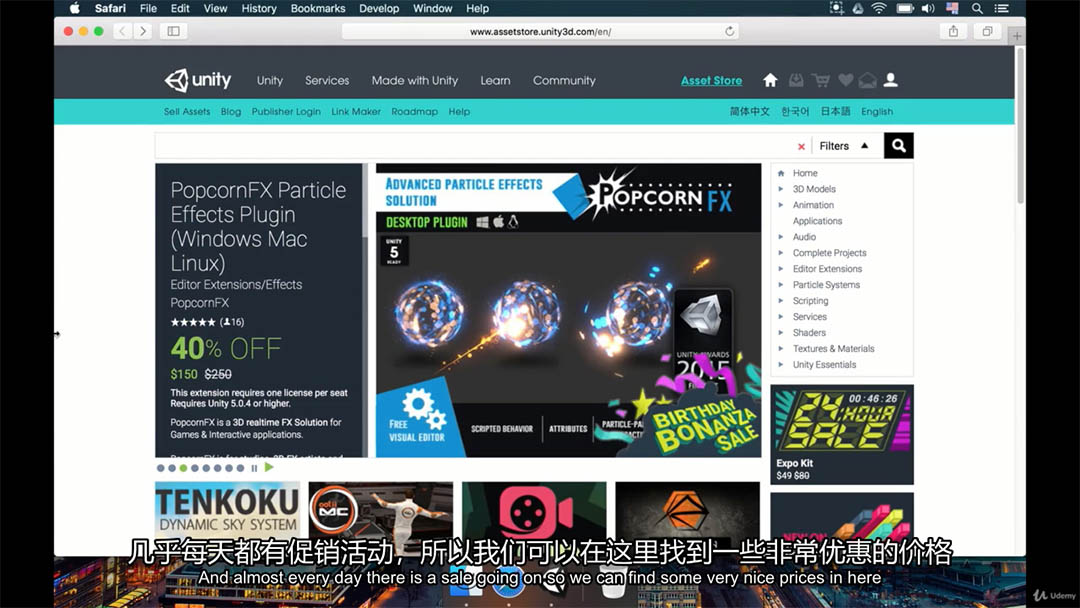Open Safari's Share button
1080x608 pixels.
(x=953, y=31)
